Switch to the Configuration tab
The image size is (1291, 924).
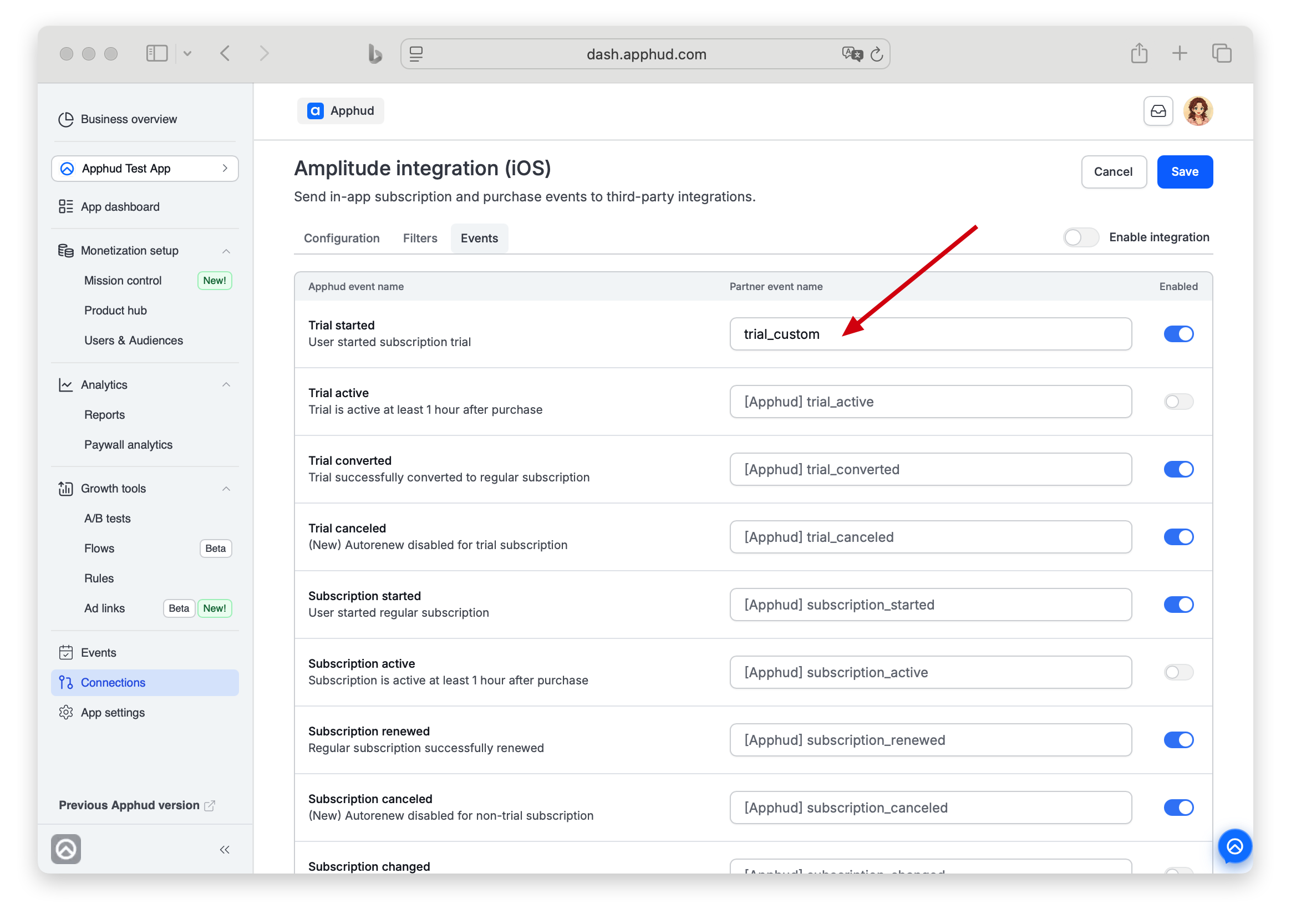(341, 238)
